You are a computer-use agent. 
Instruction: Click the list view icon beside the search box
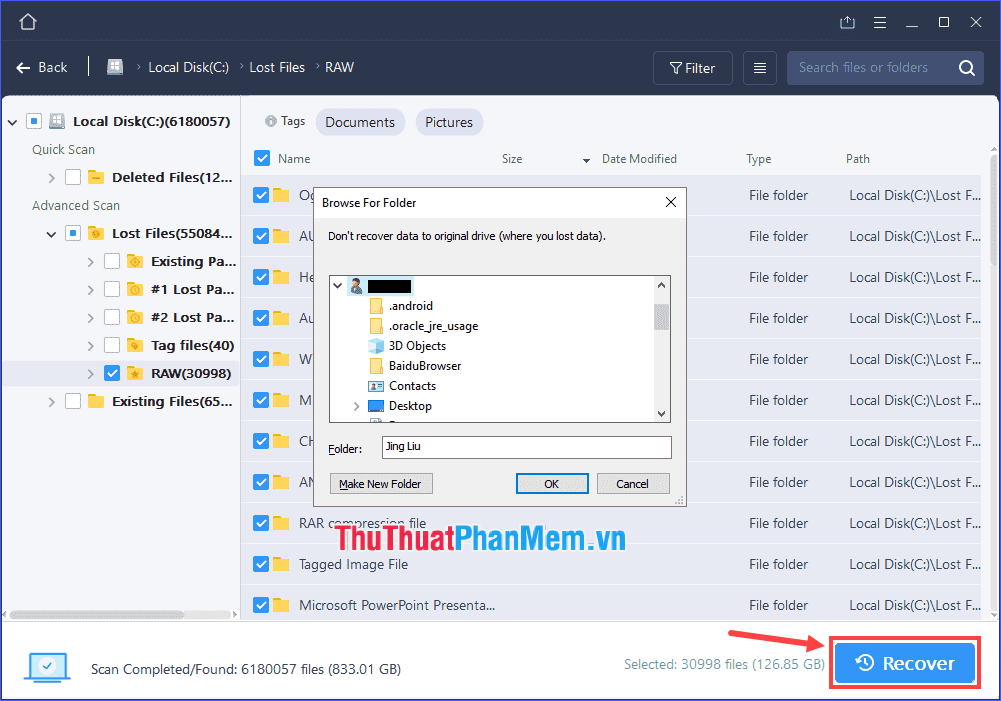[759, 67]
